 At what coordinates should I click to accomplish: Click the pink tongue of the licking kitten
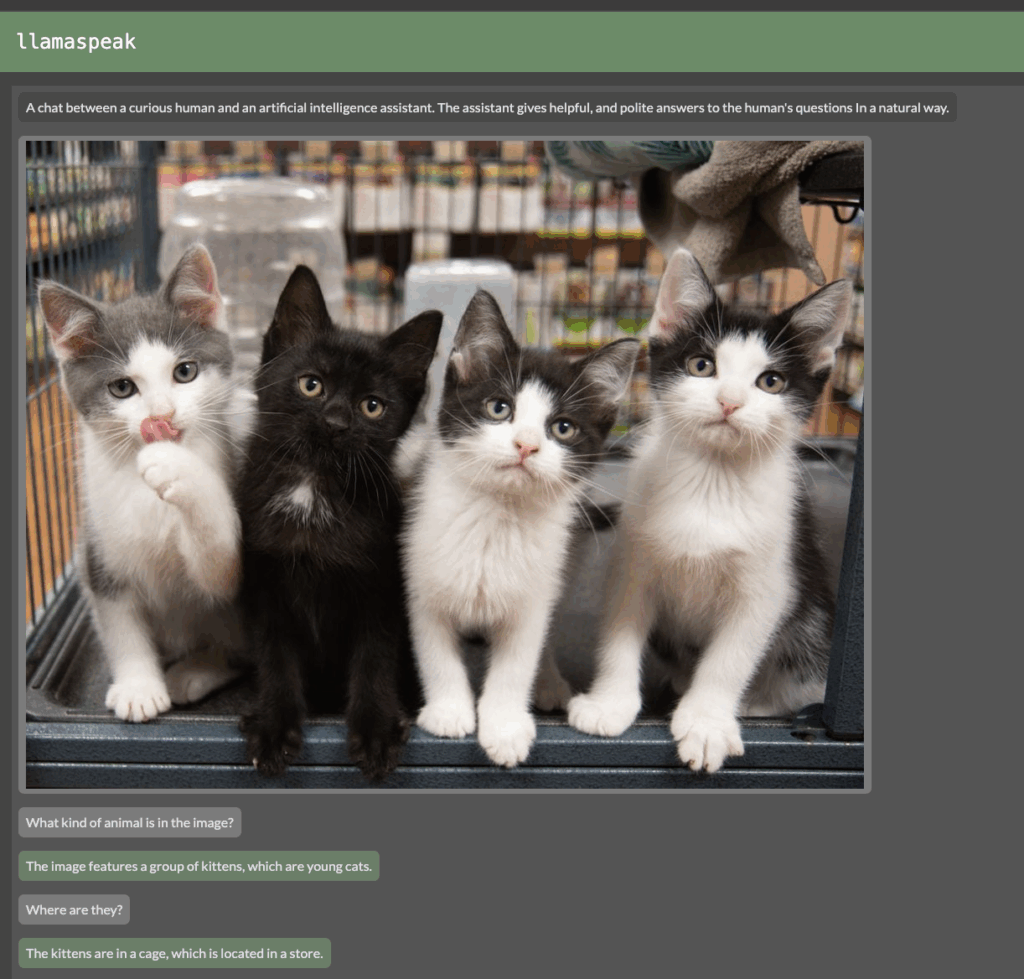point(159,430)
